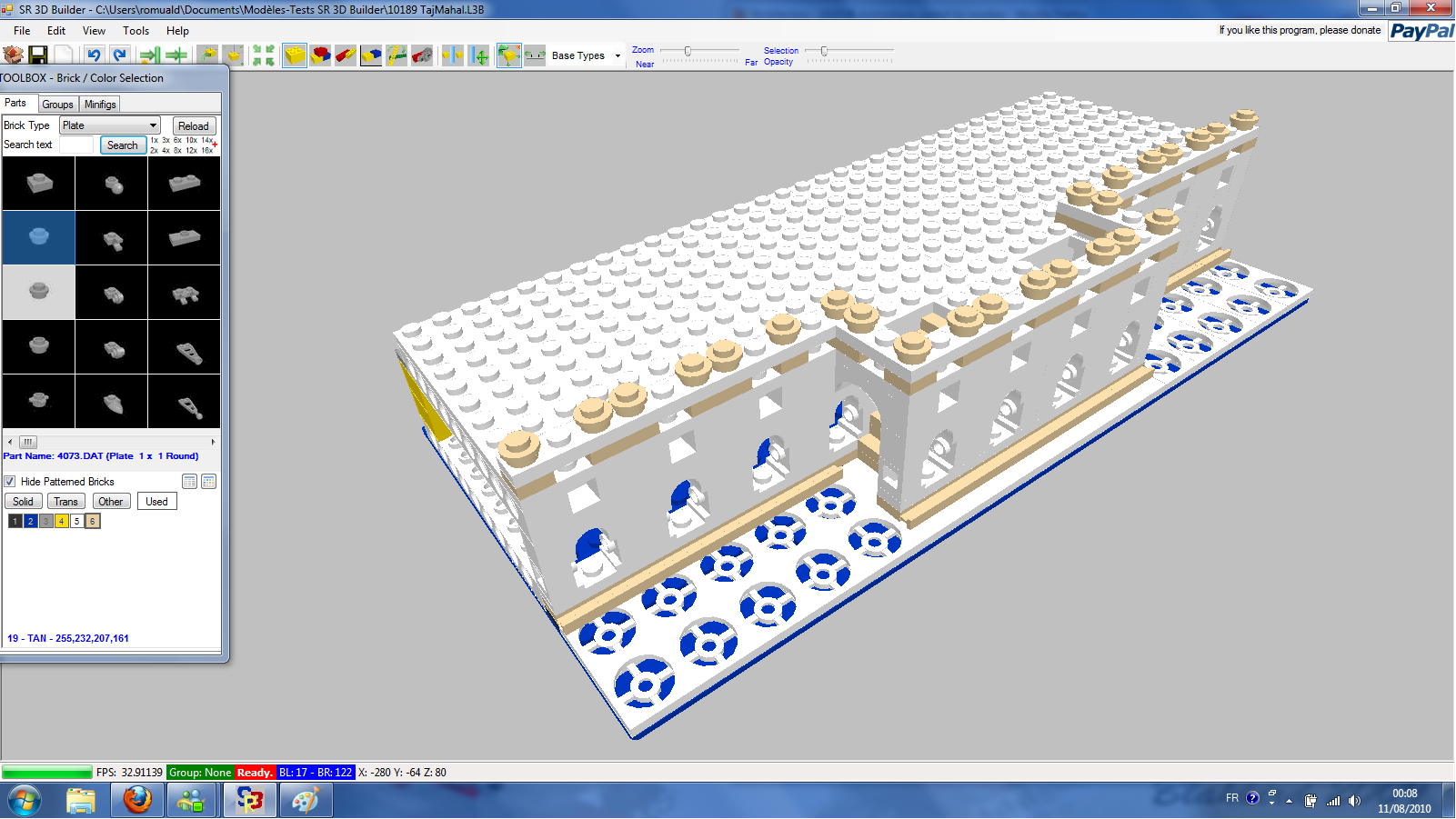This screenshot has width=1456, height=819.
Task: Show Trans colors
Action: [65, 502]
